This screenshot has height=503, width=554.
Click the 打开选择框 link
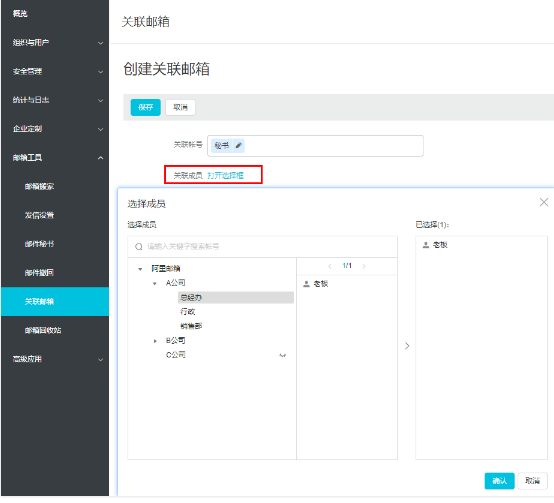pyautogui.click(x=225, y=176)
